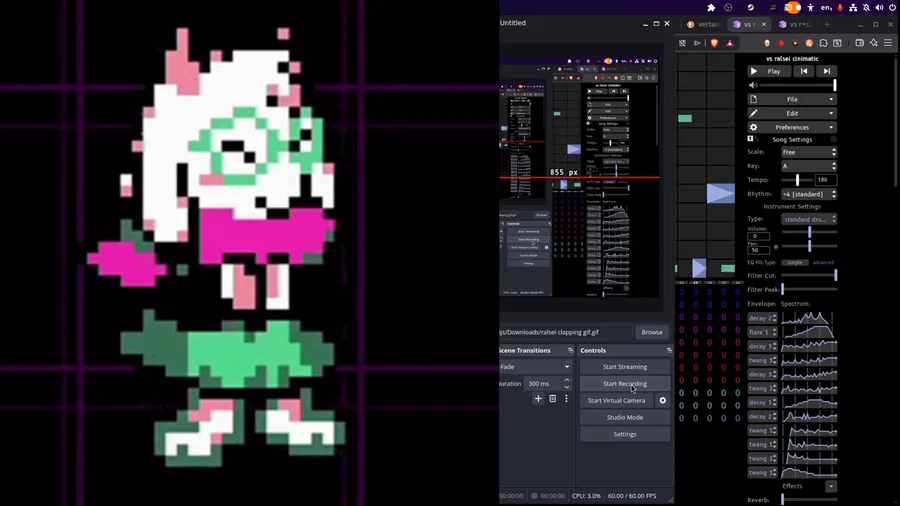Click the speaker icon beside volume slider
900x506 pixels.
pos(753,85)
